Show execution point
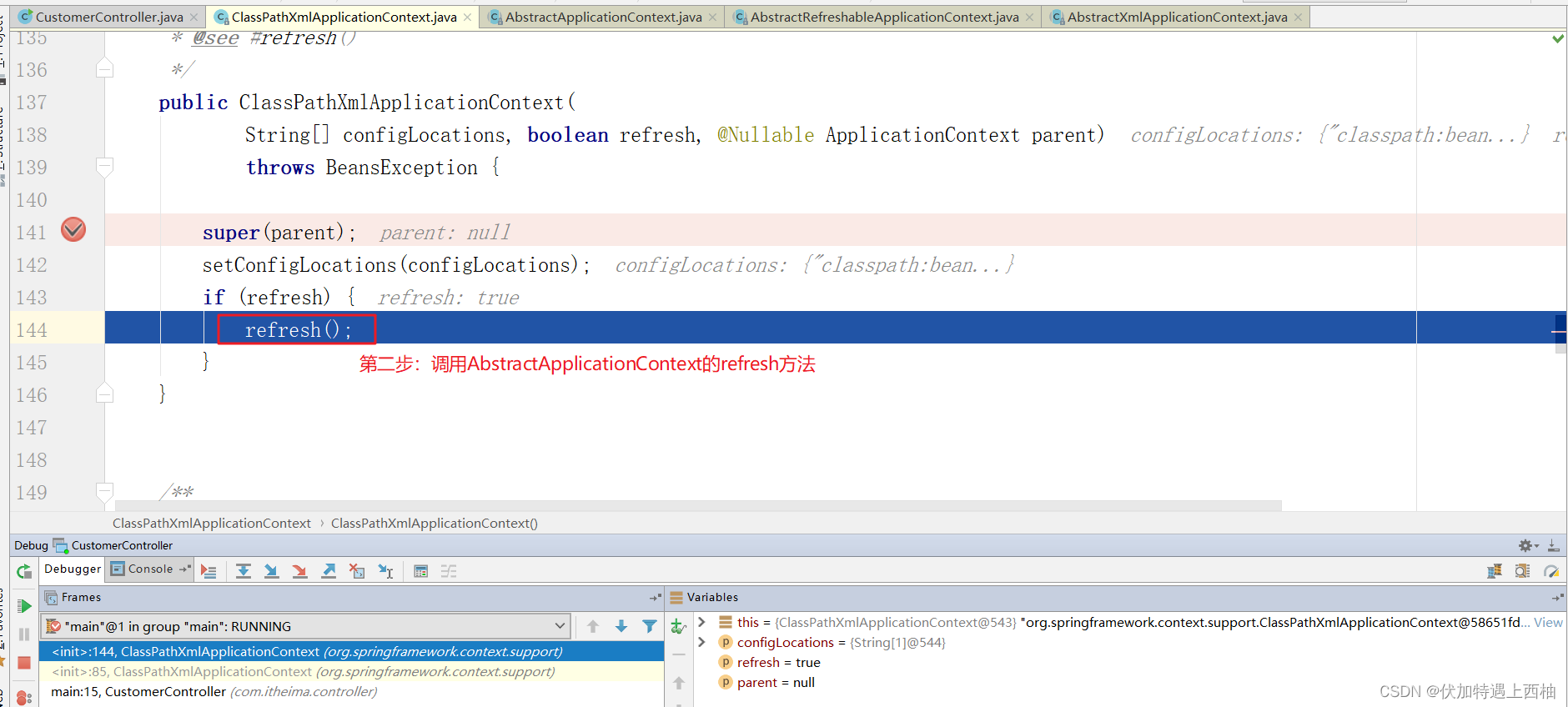This screenshot has height=707, width=1568. [x=209, y=571]
